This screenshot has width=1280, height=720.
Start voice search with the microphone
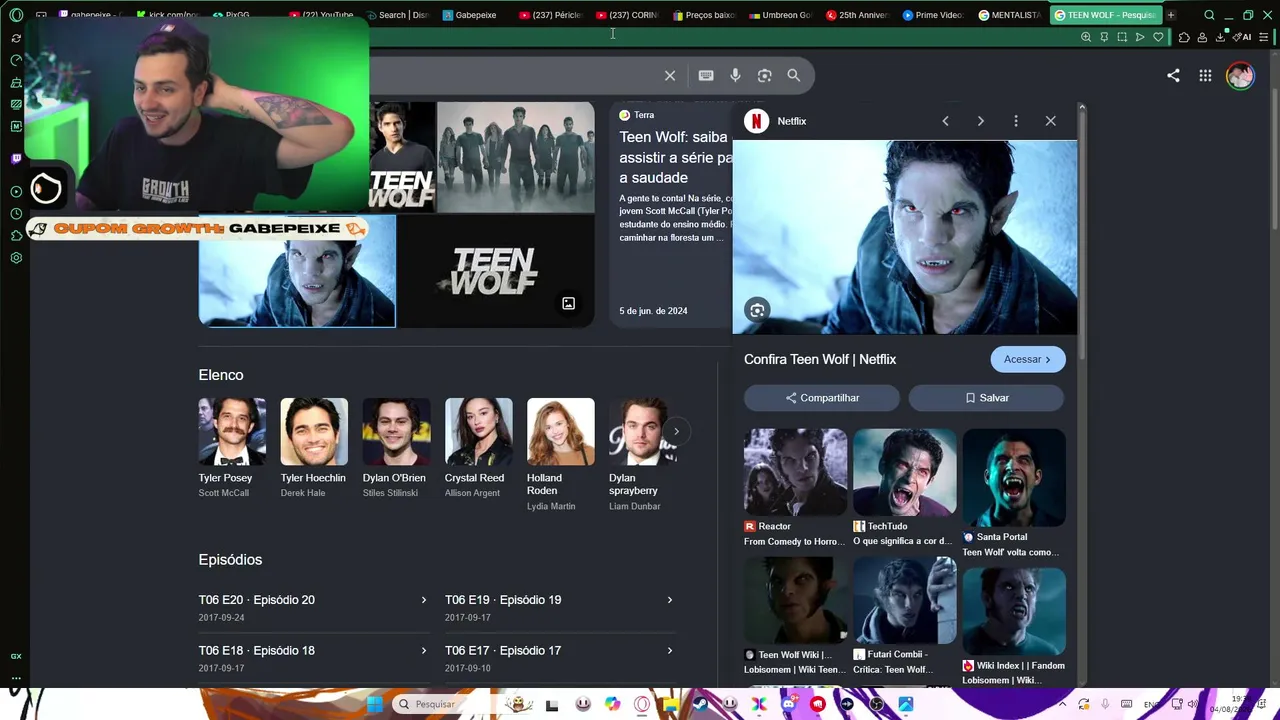[735, 76]
